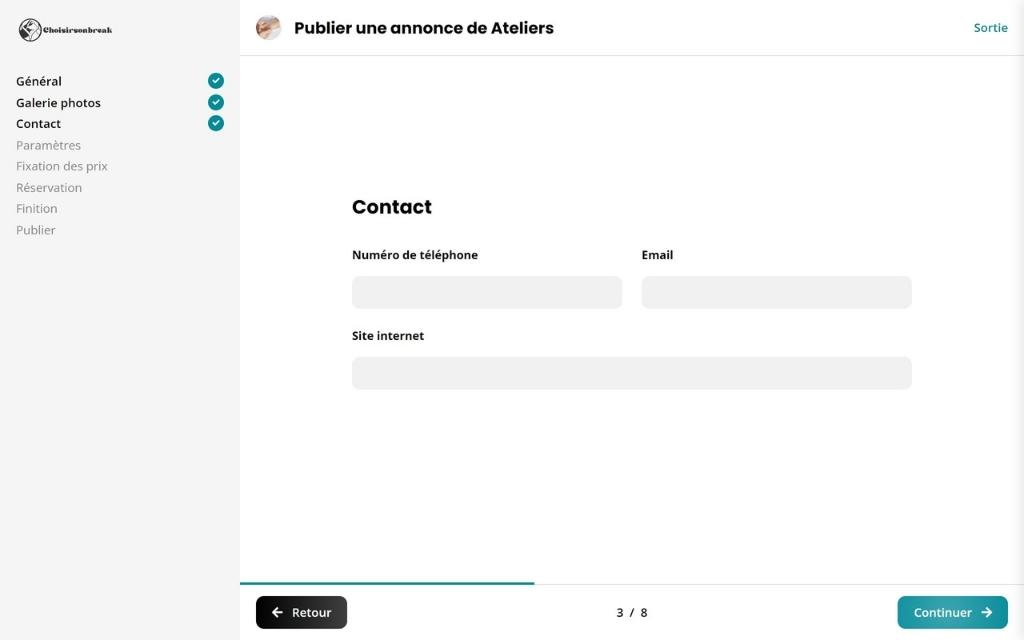Go to the Galerie photos step
The width and height of the screenshot is (1024, 640).
pyautogui.click(x=58, y=103)
